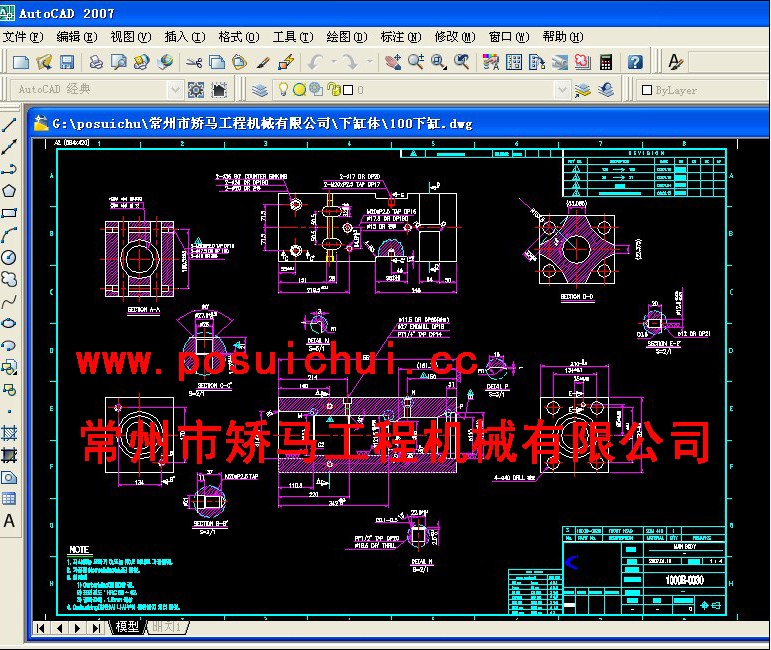Select the Rectangle tool

[x=9, y=213]
